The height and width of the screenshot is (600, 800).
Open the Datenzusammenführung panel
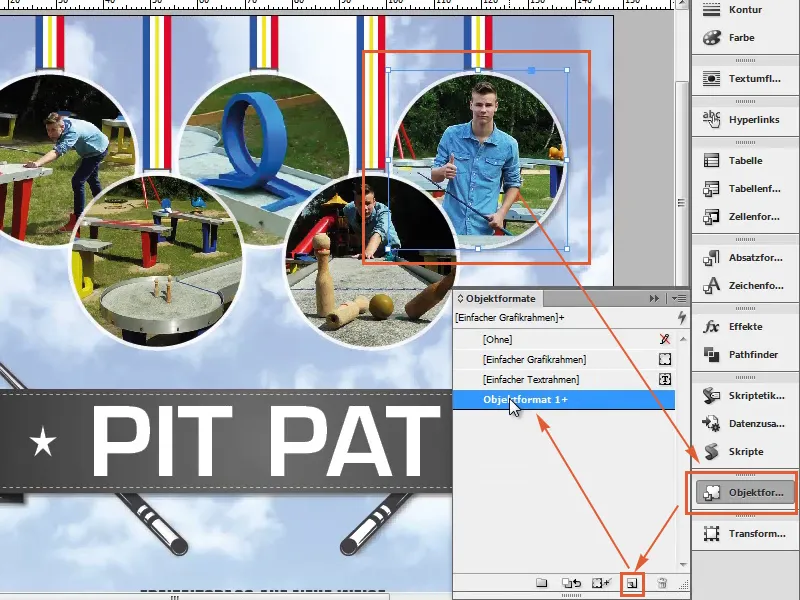click(744, 423)
